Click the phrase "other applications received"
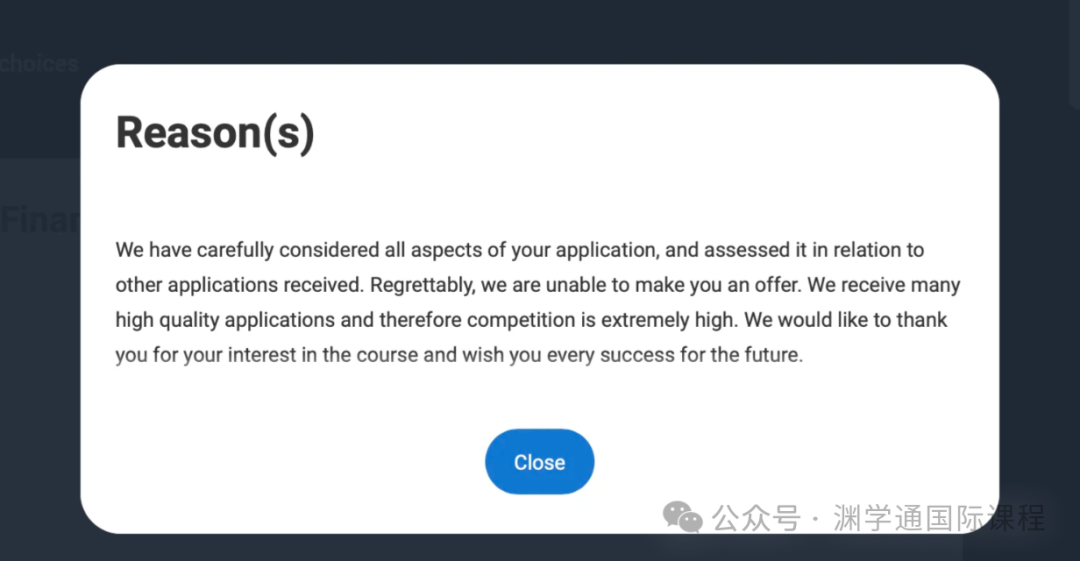 tap(238, 285)
